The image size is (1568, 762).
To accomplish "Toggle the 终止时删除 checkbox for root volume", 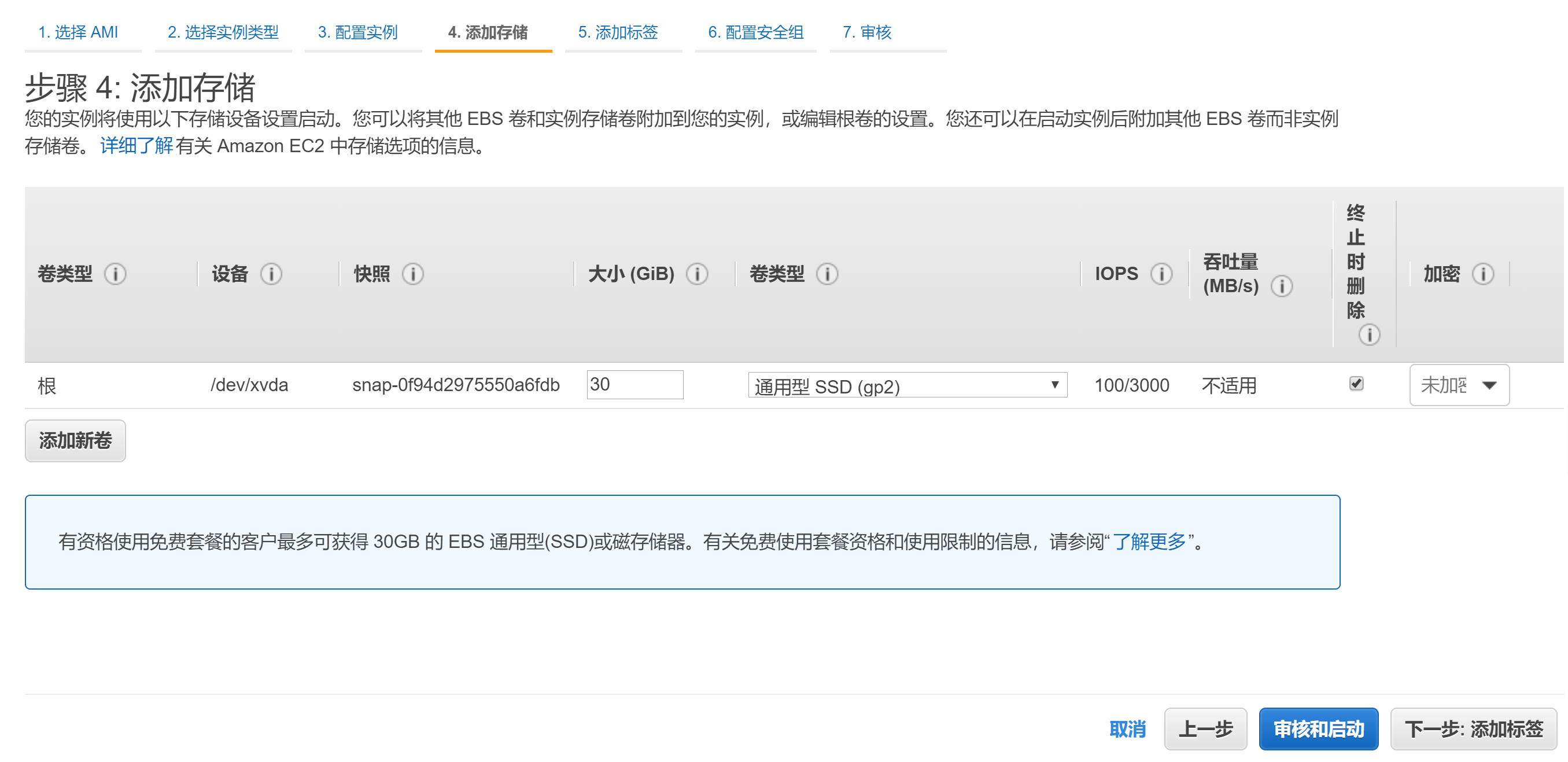I will click(x=1356, y=384).
